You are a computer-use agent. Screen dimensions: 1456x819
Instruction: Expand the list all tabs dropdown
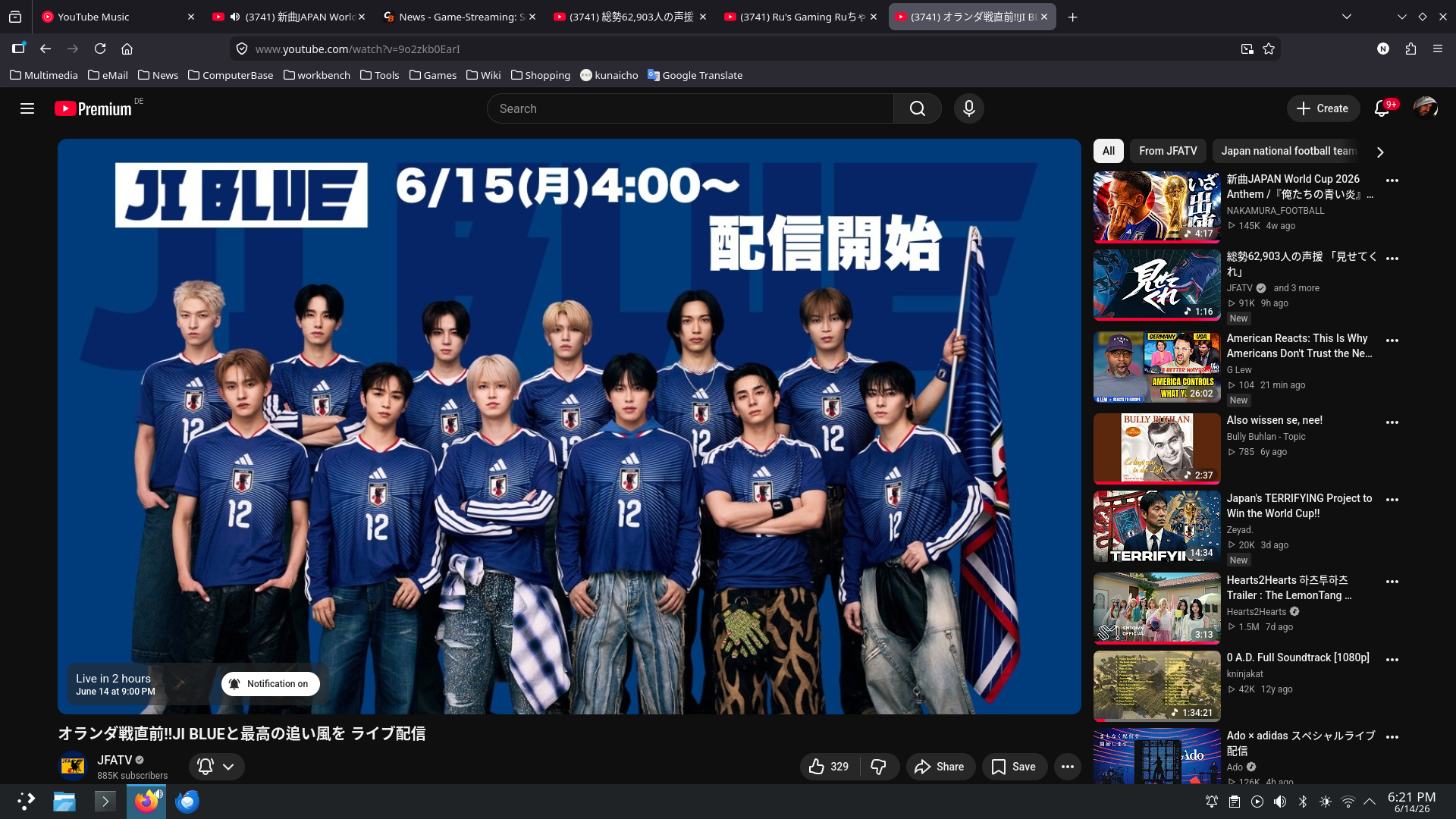(x=1346, y=17)
